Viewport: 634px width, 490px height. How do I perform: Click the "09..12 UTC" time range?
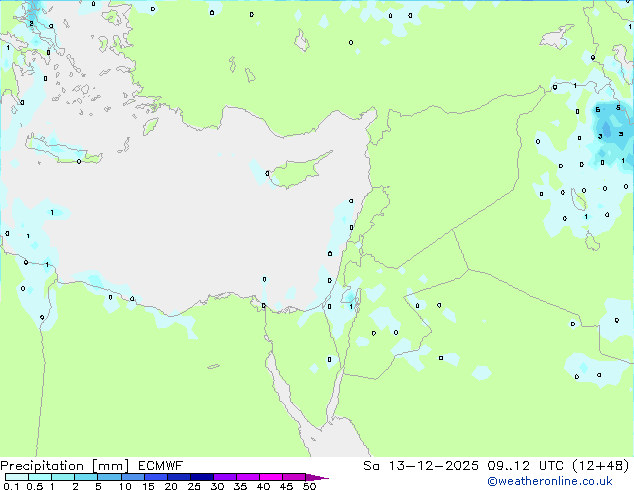525,466
